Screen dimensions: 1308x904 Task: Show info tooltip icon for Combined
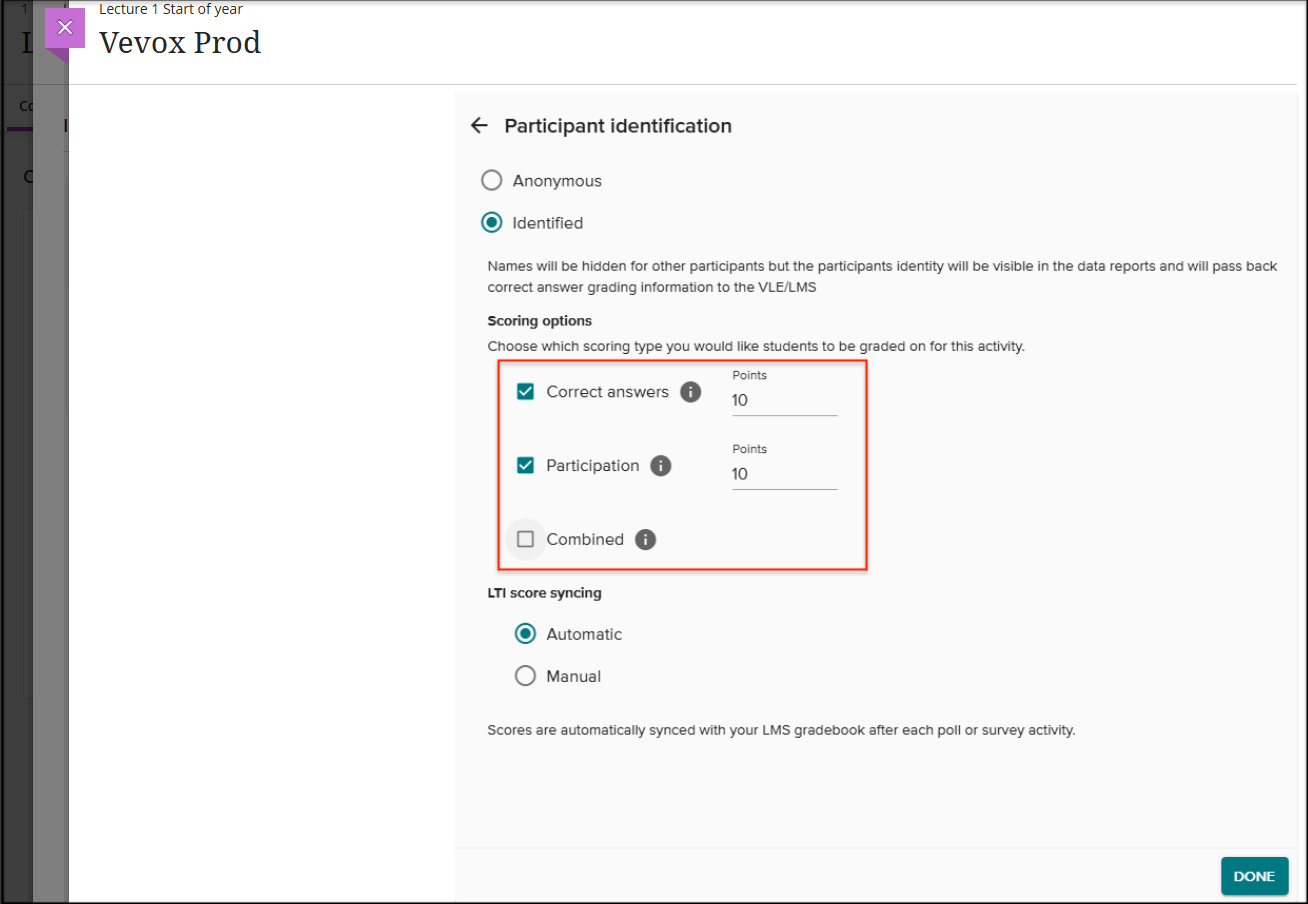coord(645,540)
